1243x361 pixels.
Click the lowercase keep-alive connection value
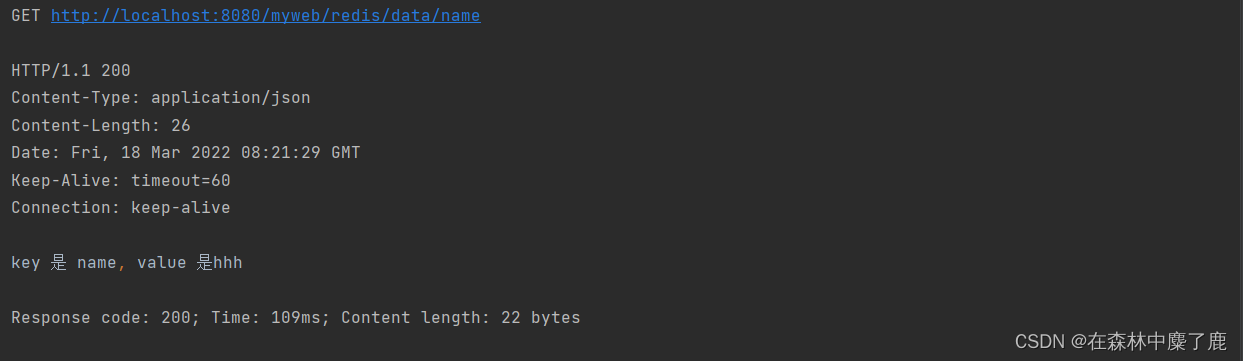point(181,208)
